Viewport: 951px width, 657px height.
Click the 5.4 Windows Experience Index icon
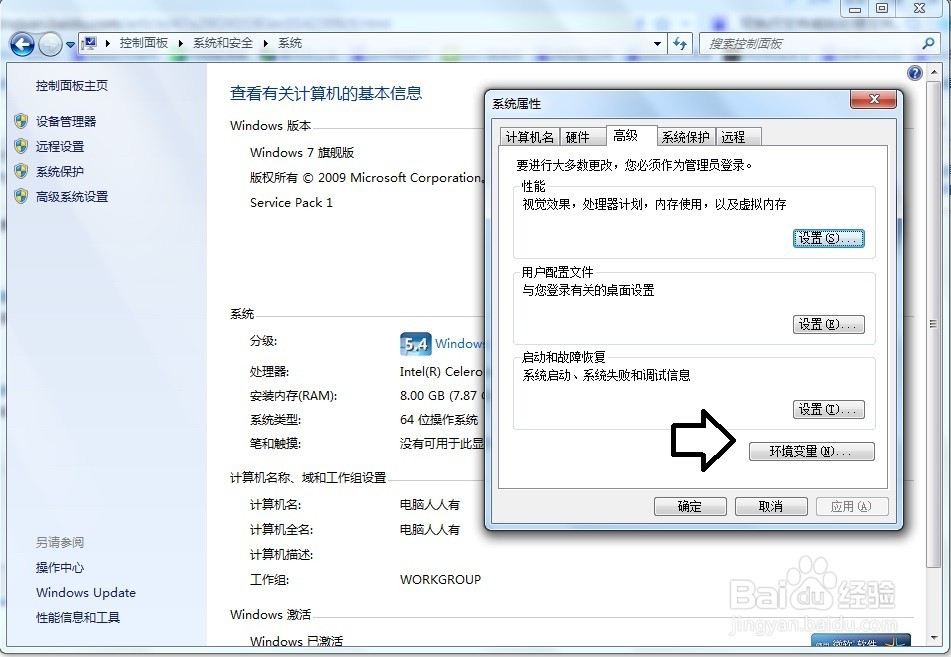414,343
